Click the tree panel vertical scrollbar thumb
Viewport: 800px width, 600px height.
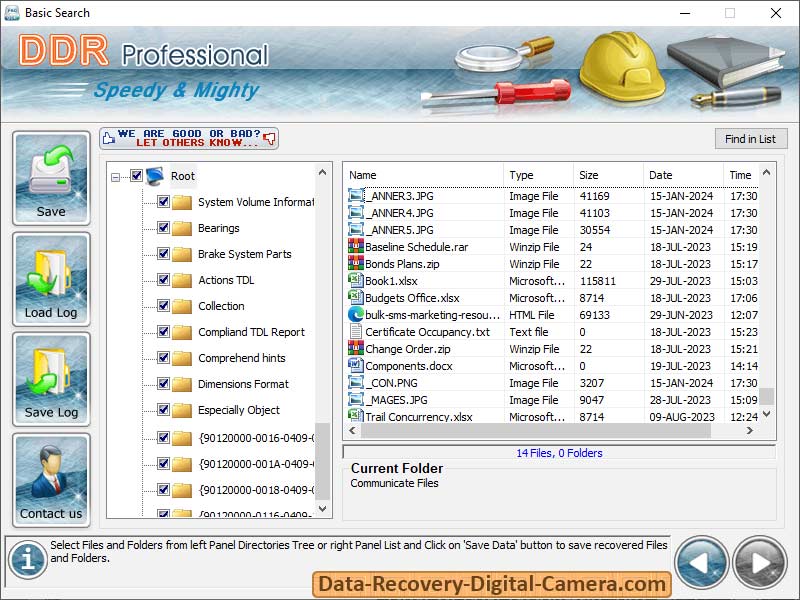[x=322, y=461]
